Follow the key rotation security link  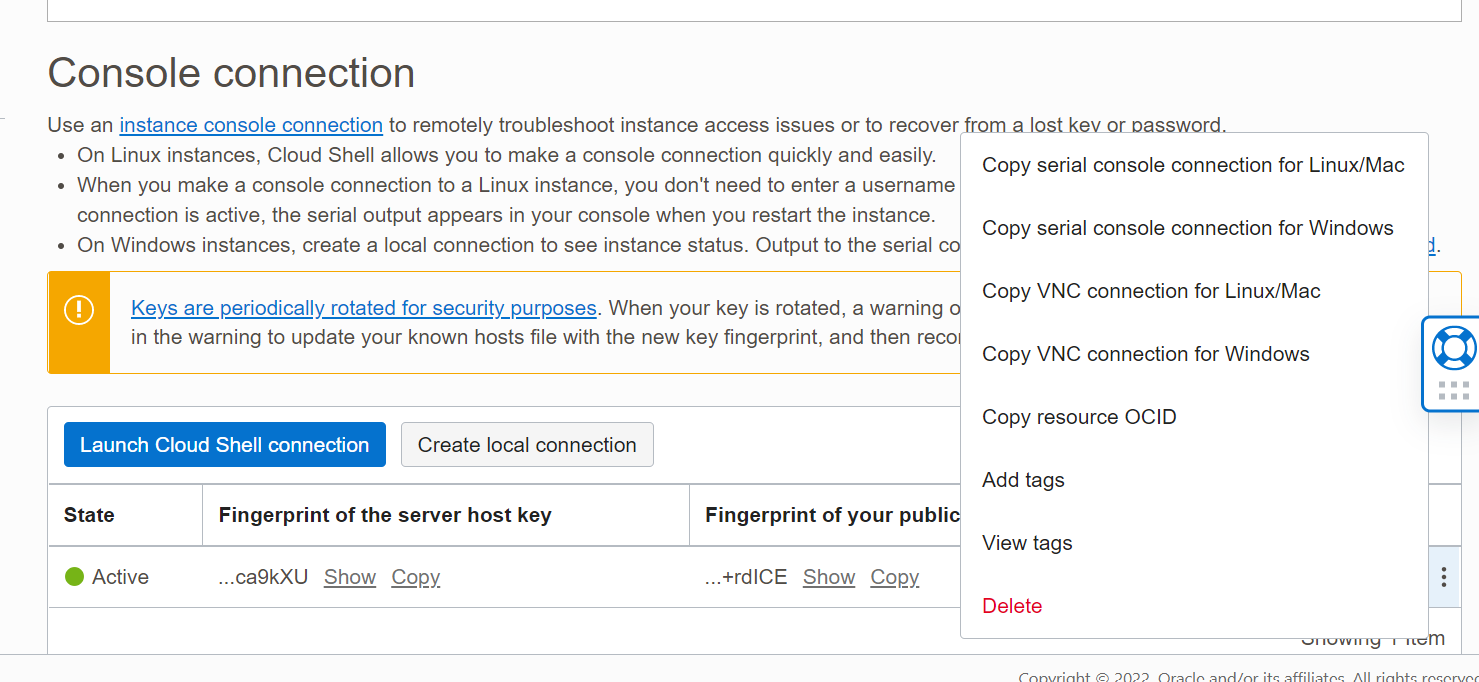tap(364, 308)
